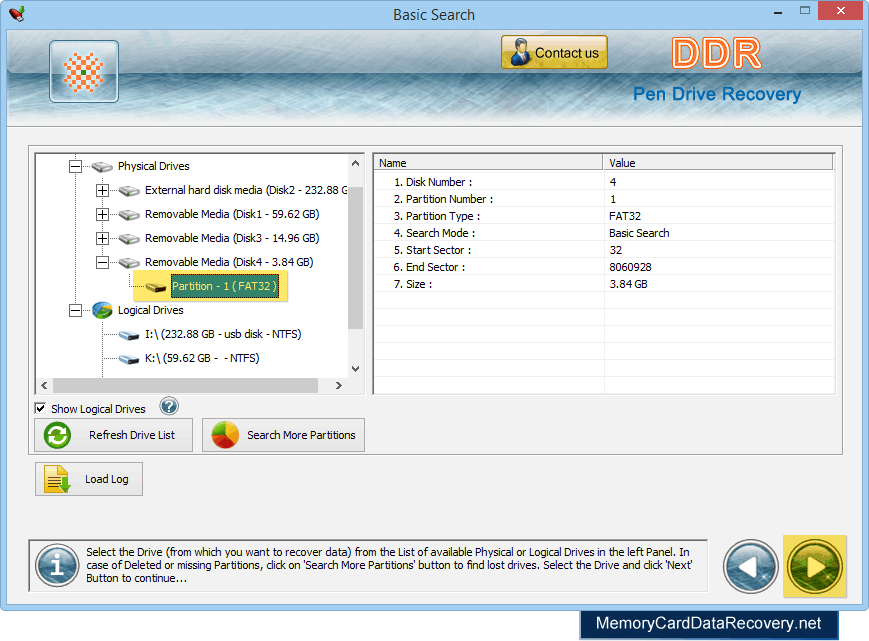The width and height of the screenshot is (869, 641).
Task: Select Removable Media (Disk4 - 3.84 GB)
Action: (229, 261)
